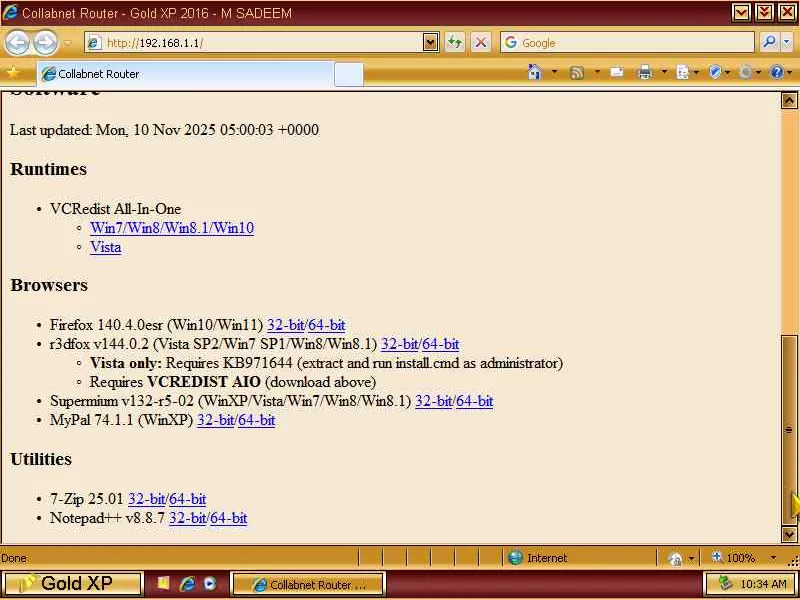This screenshot has height=600, width=800.
Task: Click the green Refresh arrows icon
Action: [x=455, y=43]
